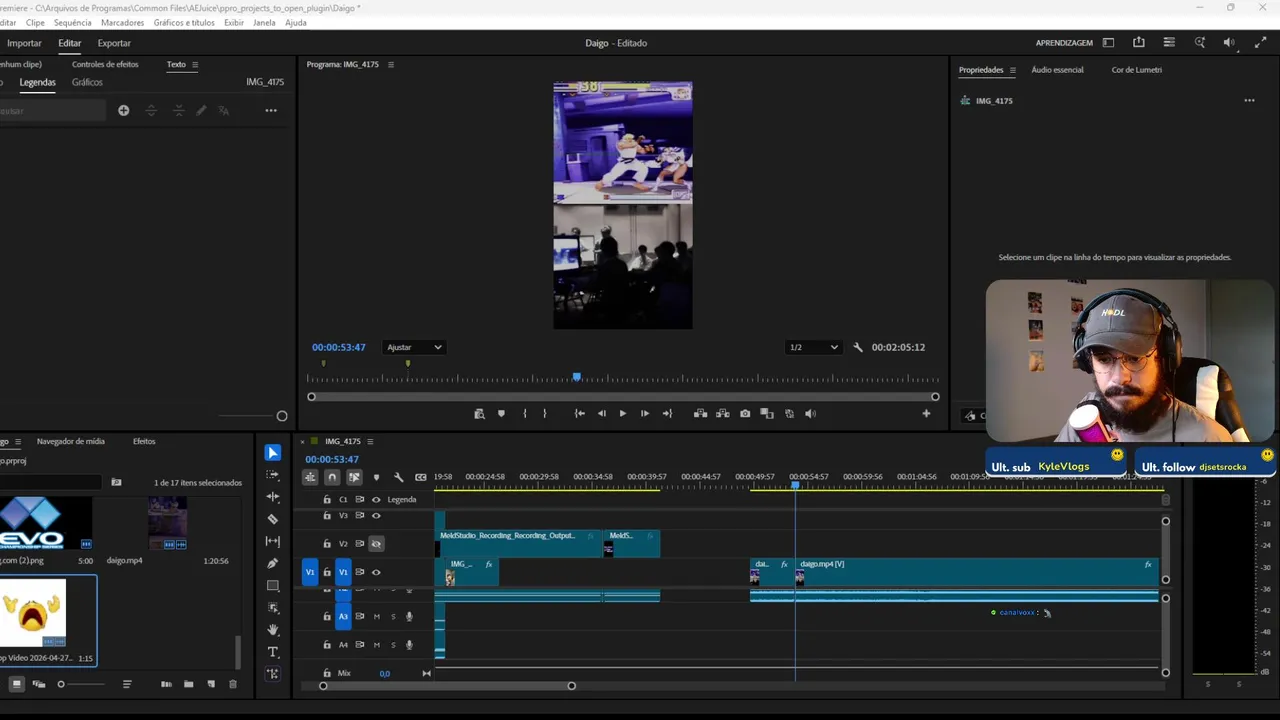Select the Ripple Edit tool
The height and width of the screenshot is (720, 1280).
click(x=273, y=497)
